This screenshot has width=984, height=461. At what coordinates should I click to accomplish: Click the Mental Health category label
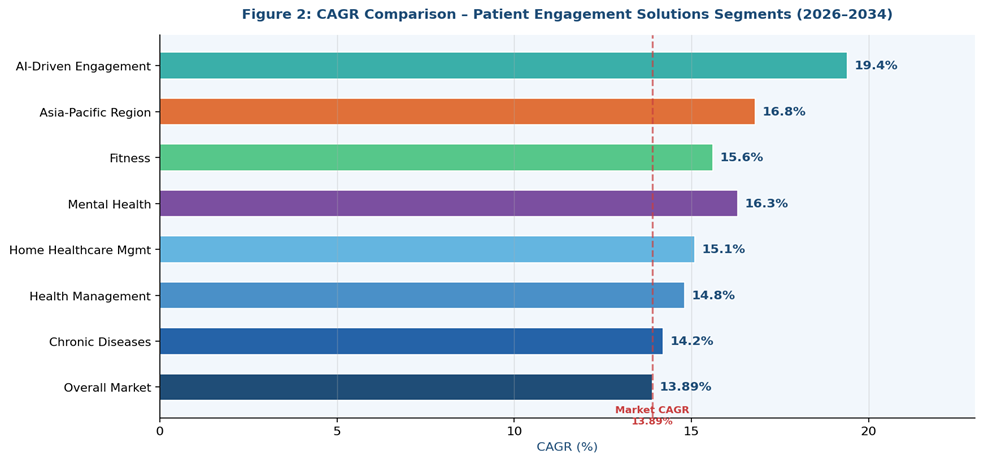109,205
